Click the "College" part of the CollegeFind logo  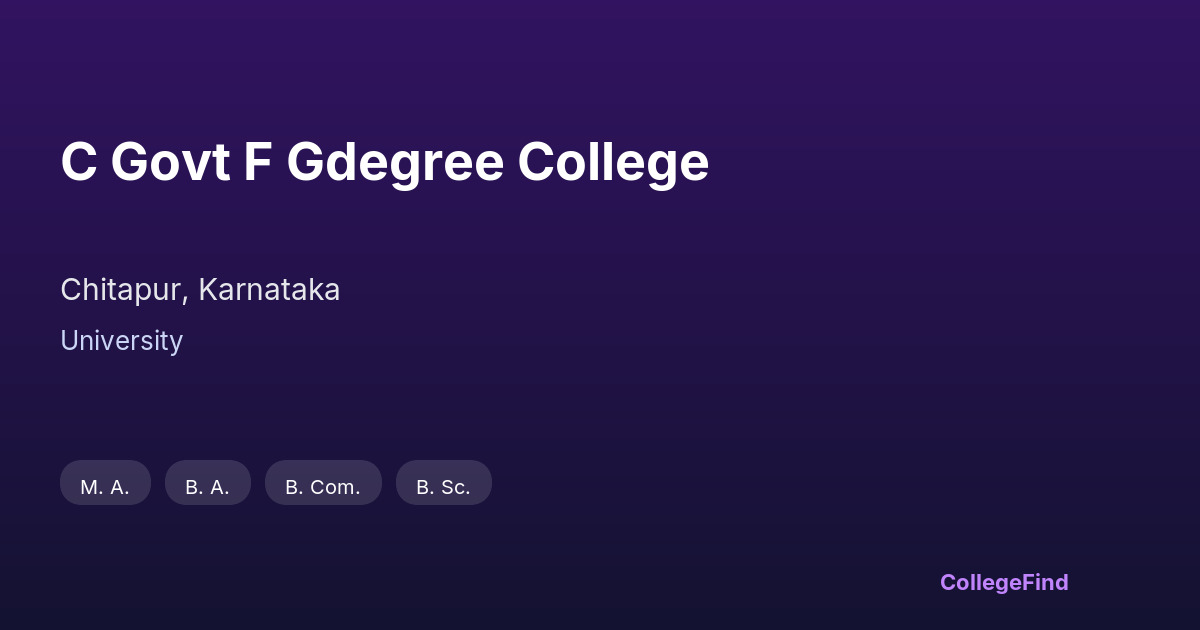click(x=980, y=582)
